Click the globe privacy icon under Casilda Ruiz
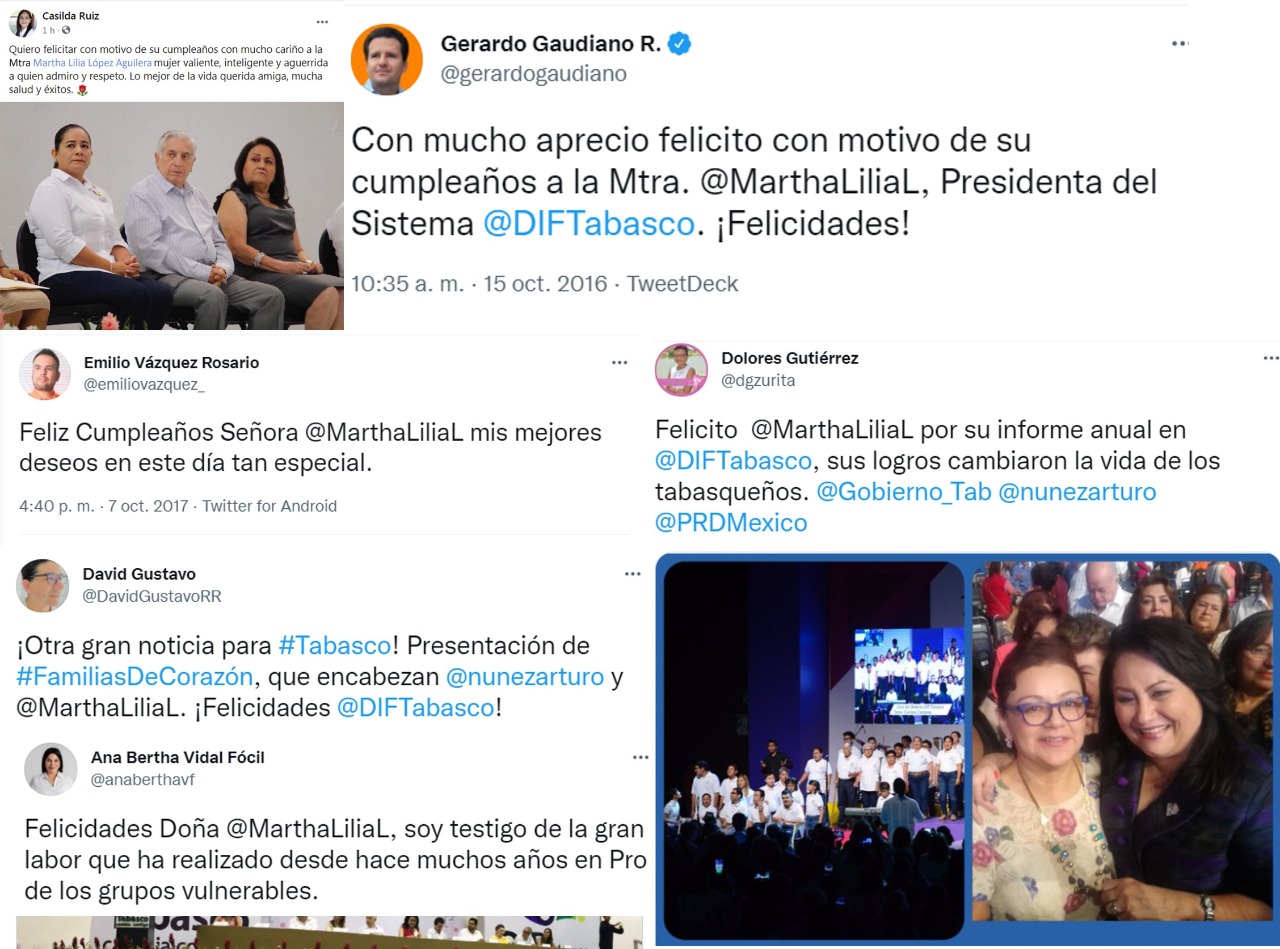 point(66,30)
